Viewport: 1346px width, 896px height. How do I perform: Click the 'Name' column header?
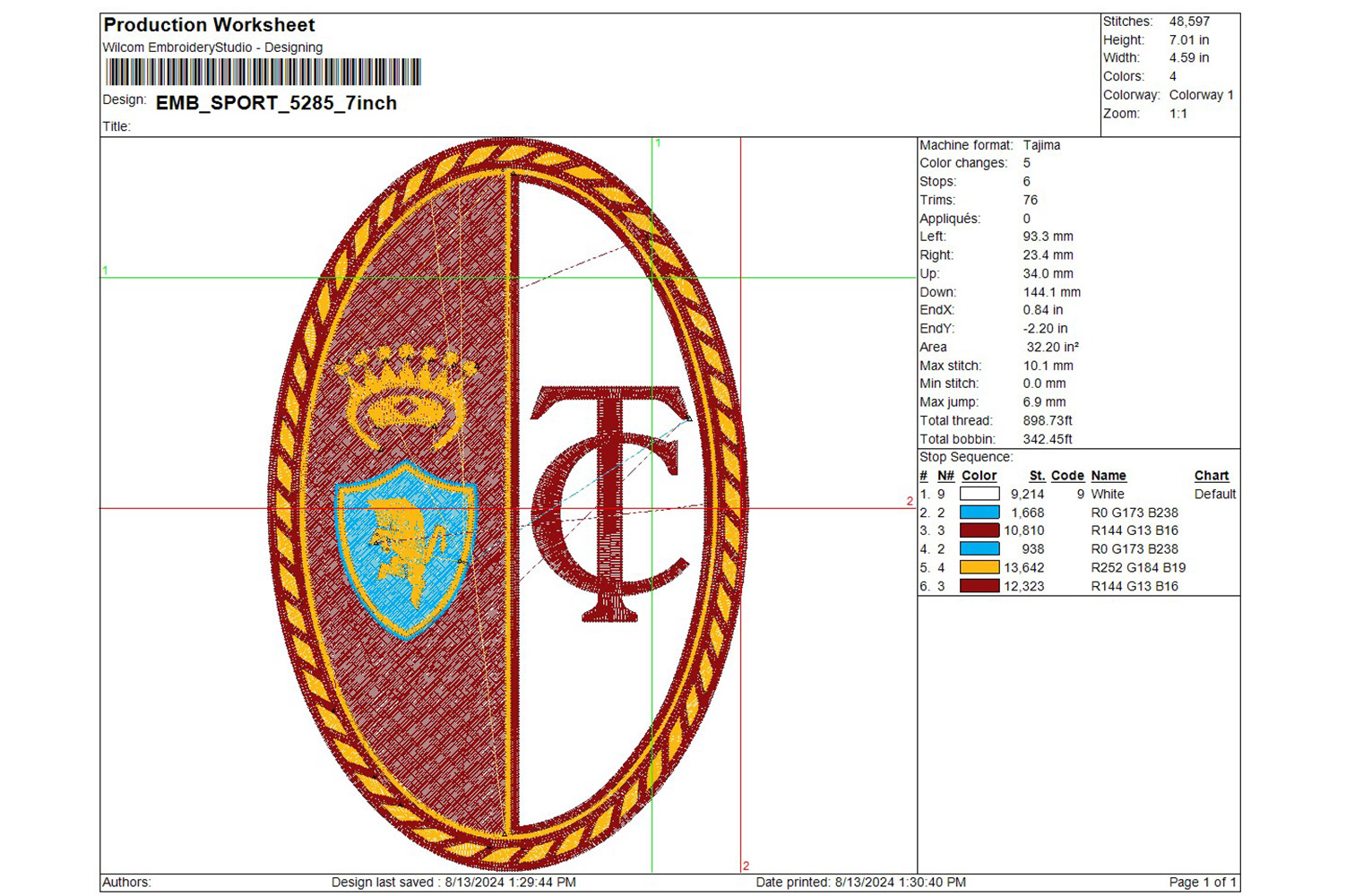pyautogui.click(x=1108, y=476)
